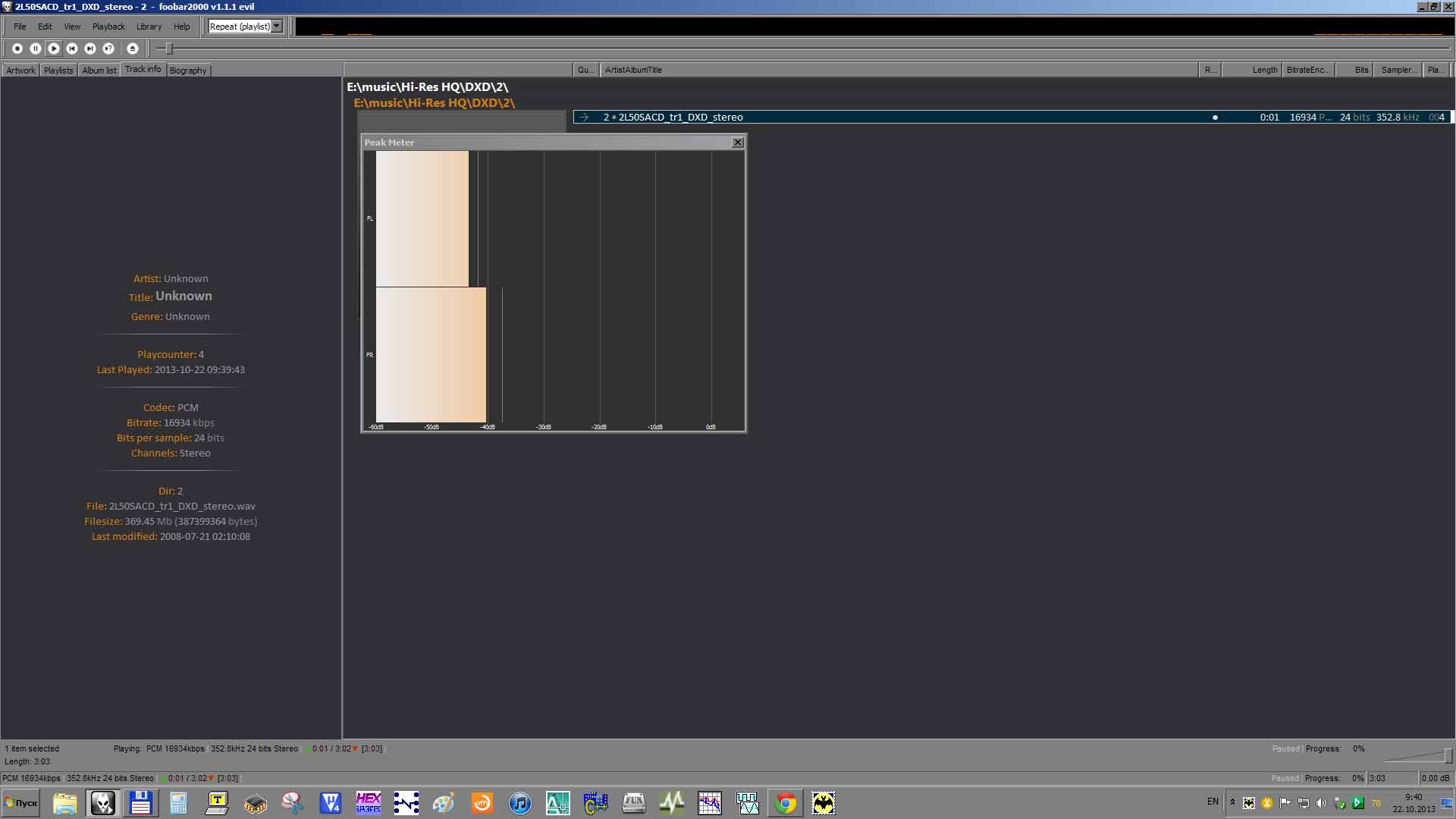Switch to the Artwork tab
This screenshot has height=819, width=1456.
click(20, 70)
